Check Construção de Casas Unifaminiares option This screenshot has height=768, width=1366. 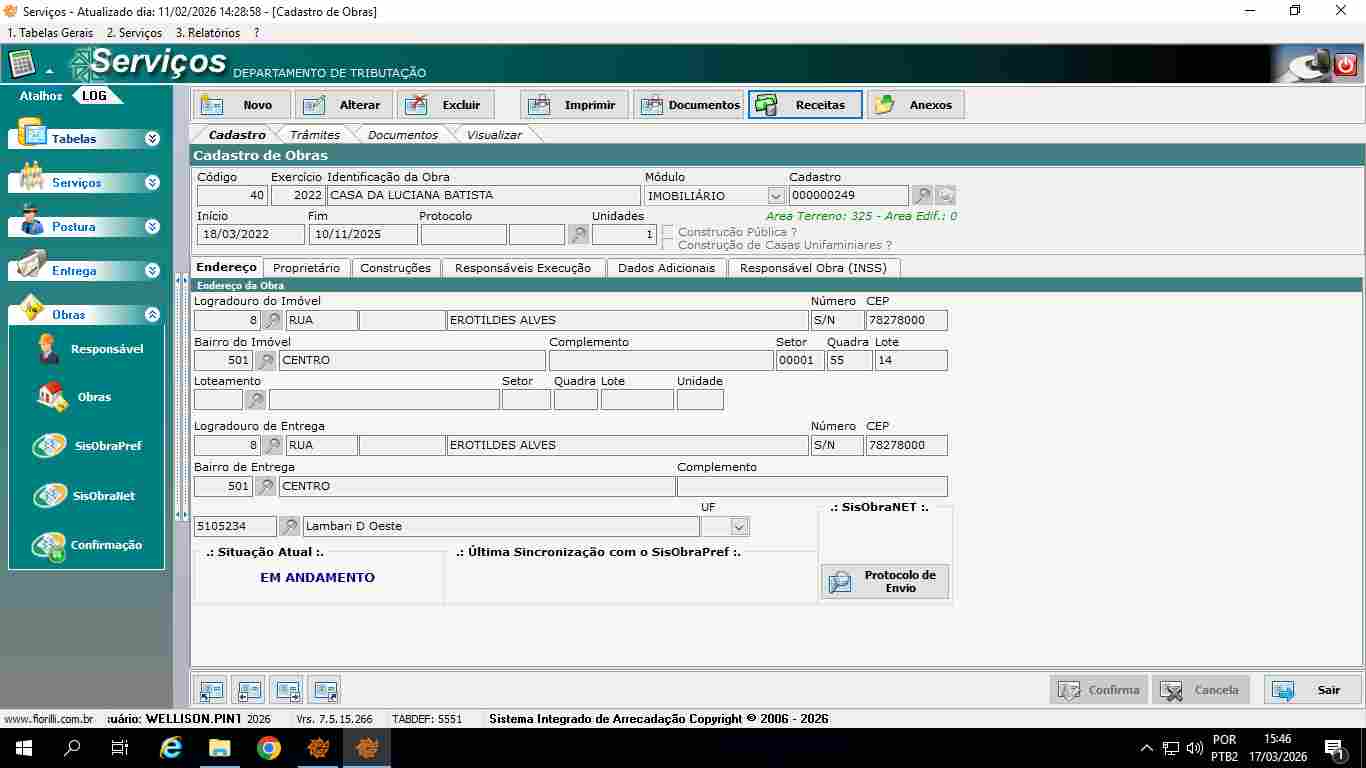(x=668, y=245)
